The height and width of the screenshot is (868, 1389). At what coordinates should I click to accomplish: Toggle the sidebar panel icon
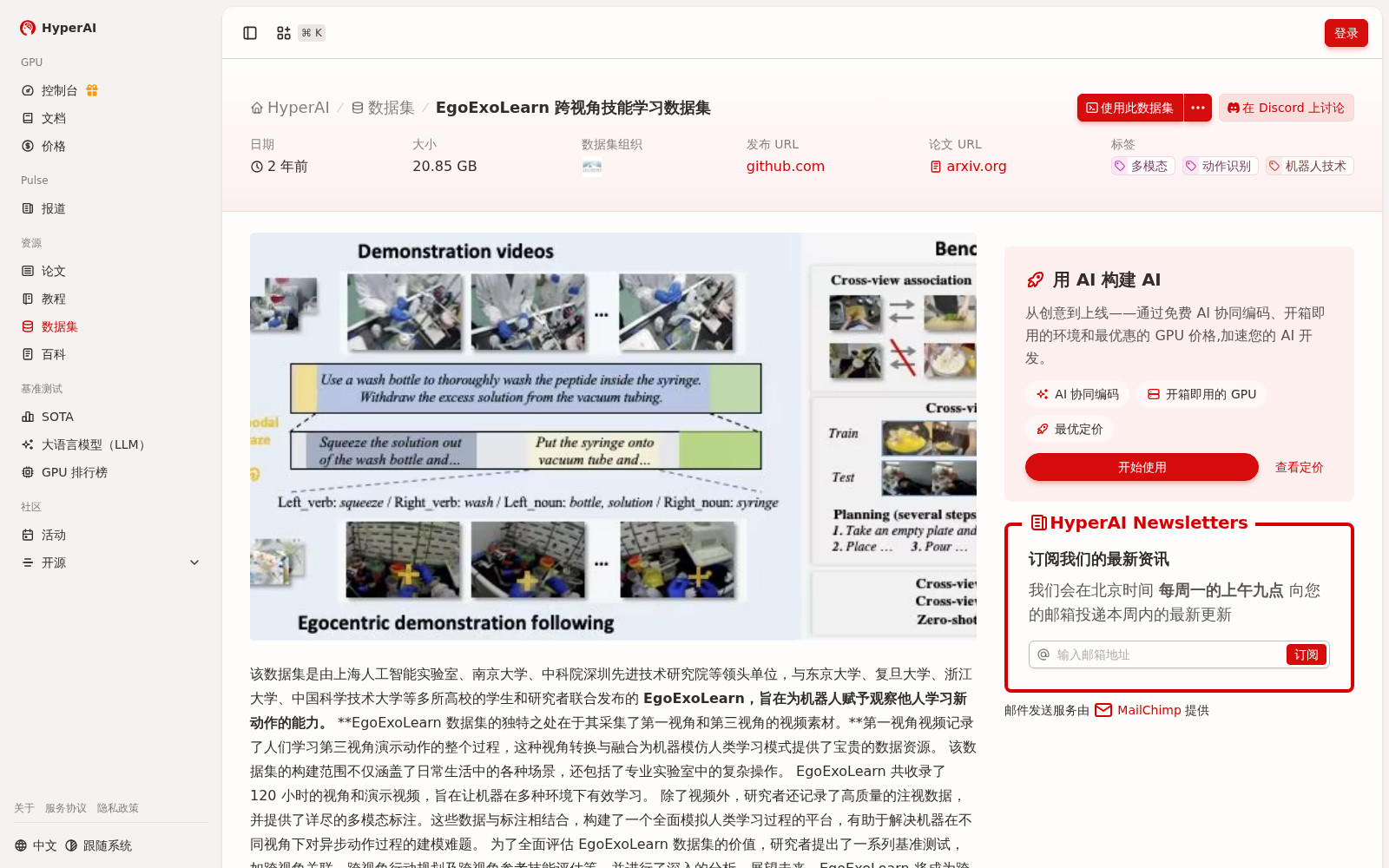click(x=250, y=33)
